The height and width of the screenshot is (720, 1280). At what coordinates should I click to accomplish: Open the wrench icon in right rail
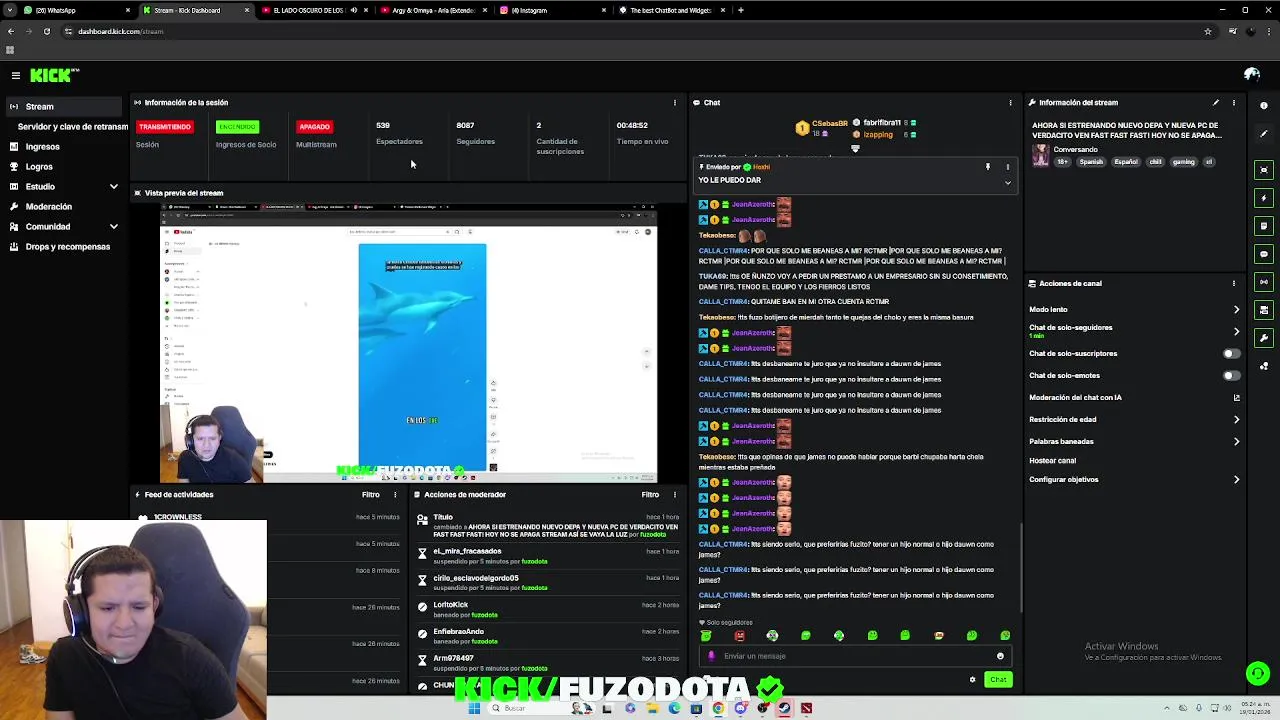tap(1264, 338)
